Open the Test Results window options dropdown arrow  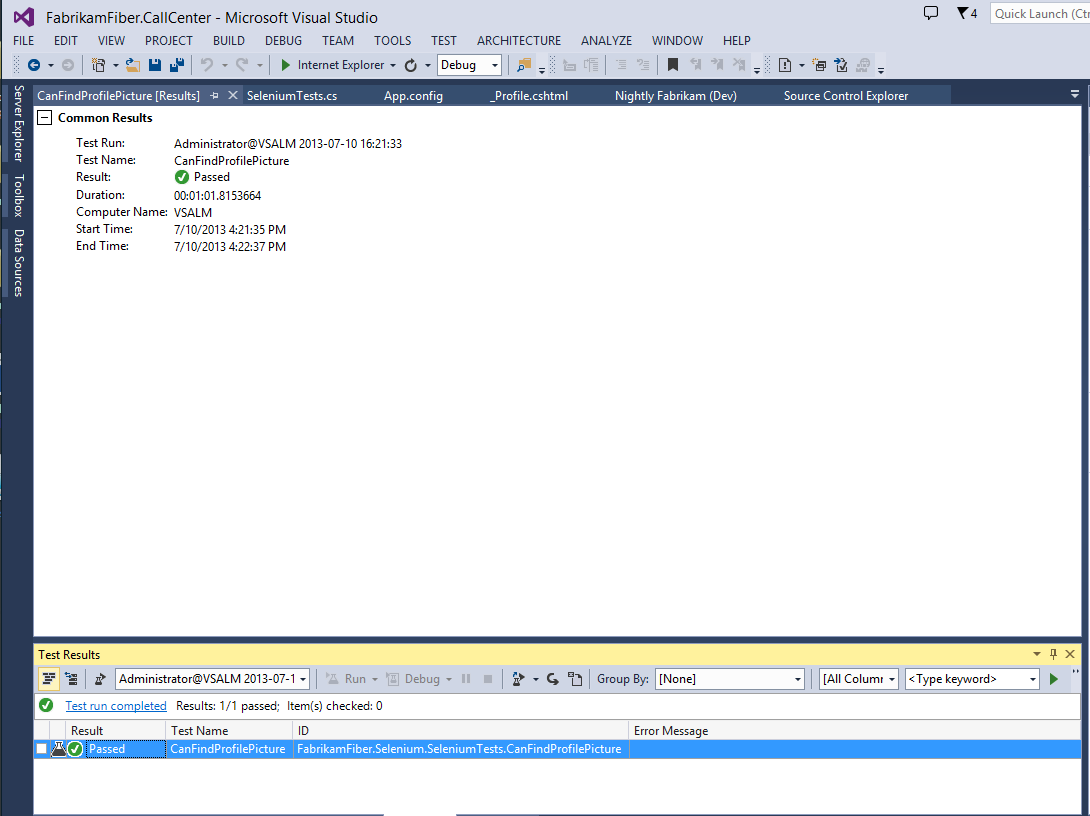[1036, 654]
